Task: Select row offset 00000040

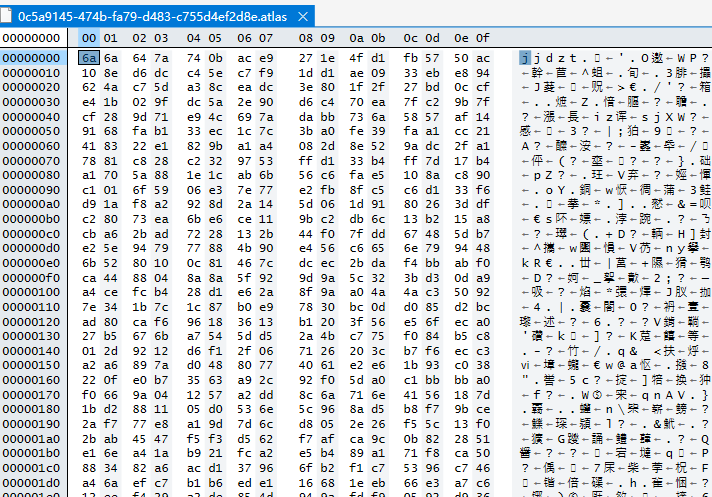Action: click(x=31, y=117)
